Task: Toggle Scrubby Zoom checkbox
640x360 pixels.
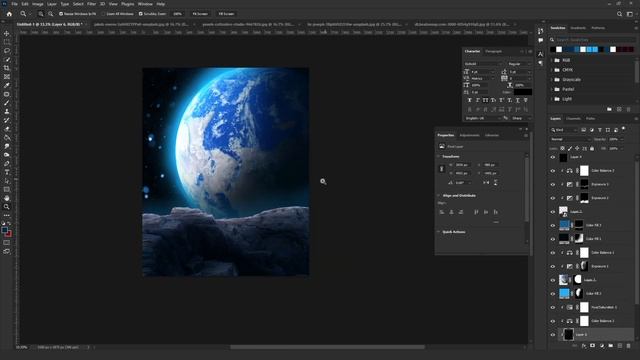Action: pos(140,14)
